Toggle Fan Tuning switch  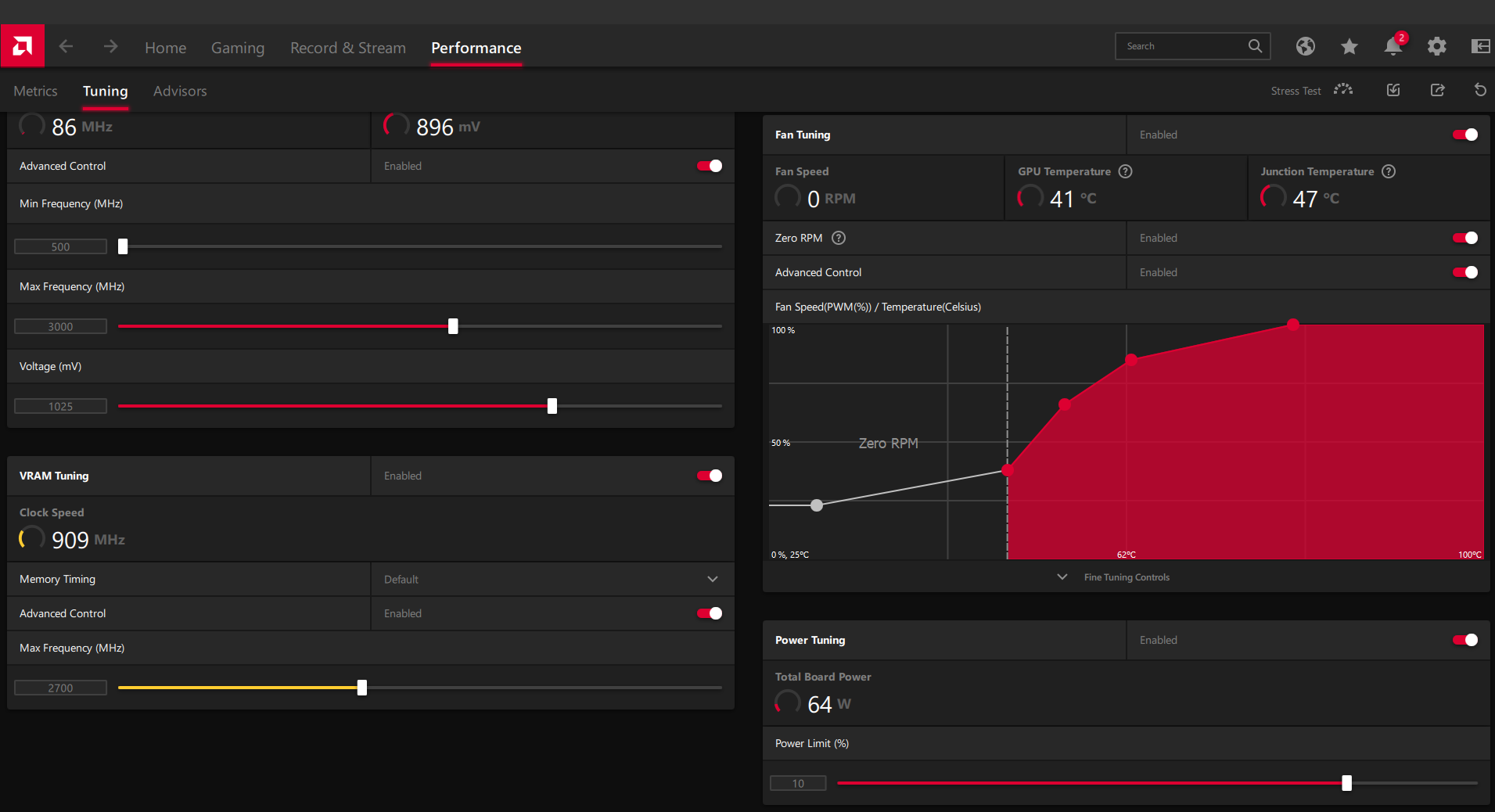1465,135
